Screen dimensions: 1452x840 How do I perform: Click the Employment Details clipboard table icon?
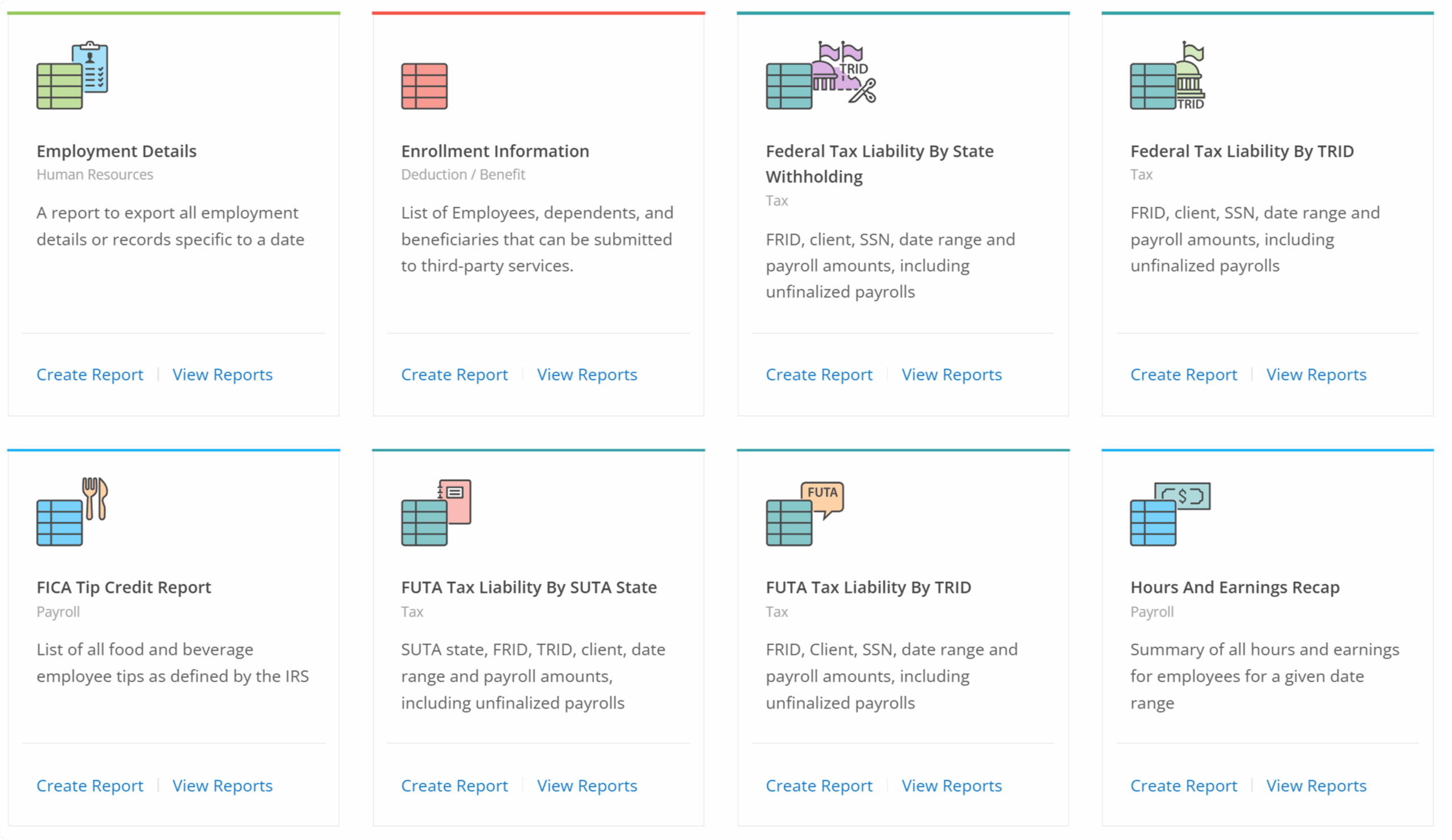(72, 75)
